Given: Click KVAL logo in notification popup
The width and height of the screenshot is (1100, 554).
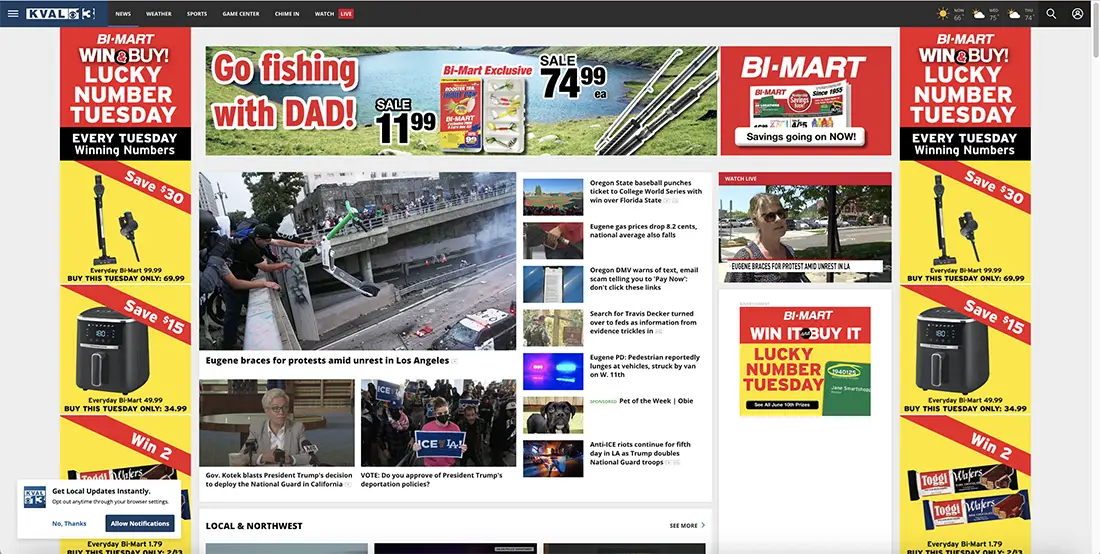Looking at the screenshot, I should pyautogui.click(x=35, y=497).
